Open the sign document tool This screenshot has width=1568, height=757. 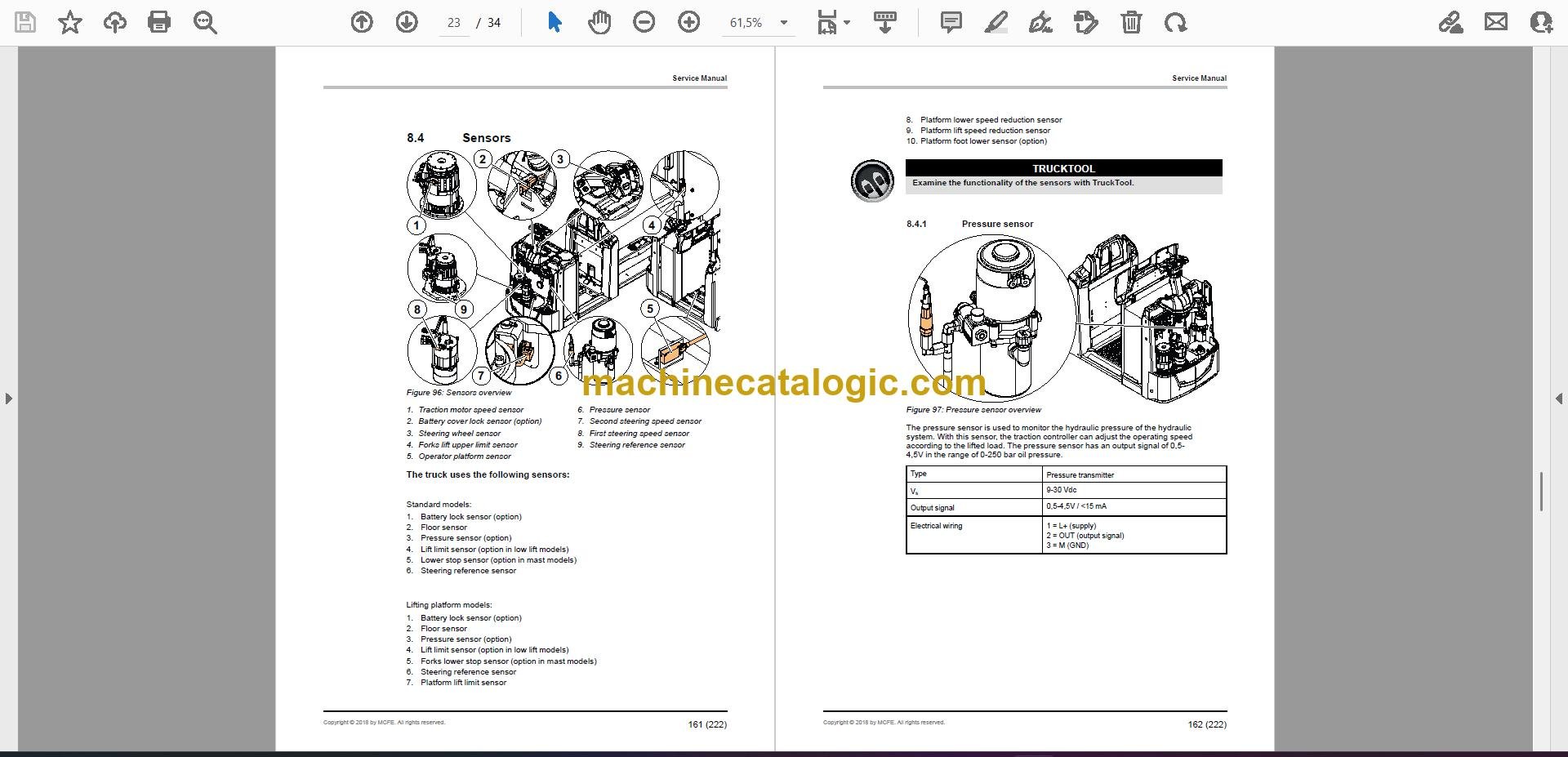click(1040, 22)
